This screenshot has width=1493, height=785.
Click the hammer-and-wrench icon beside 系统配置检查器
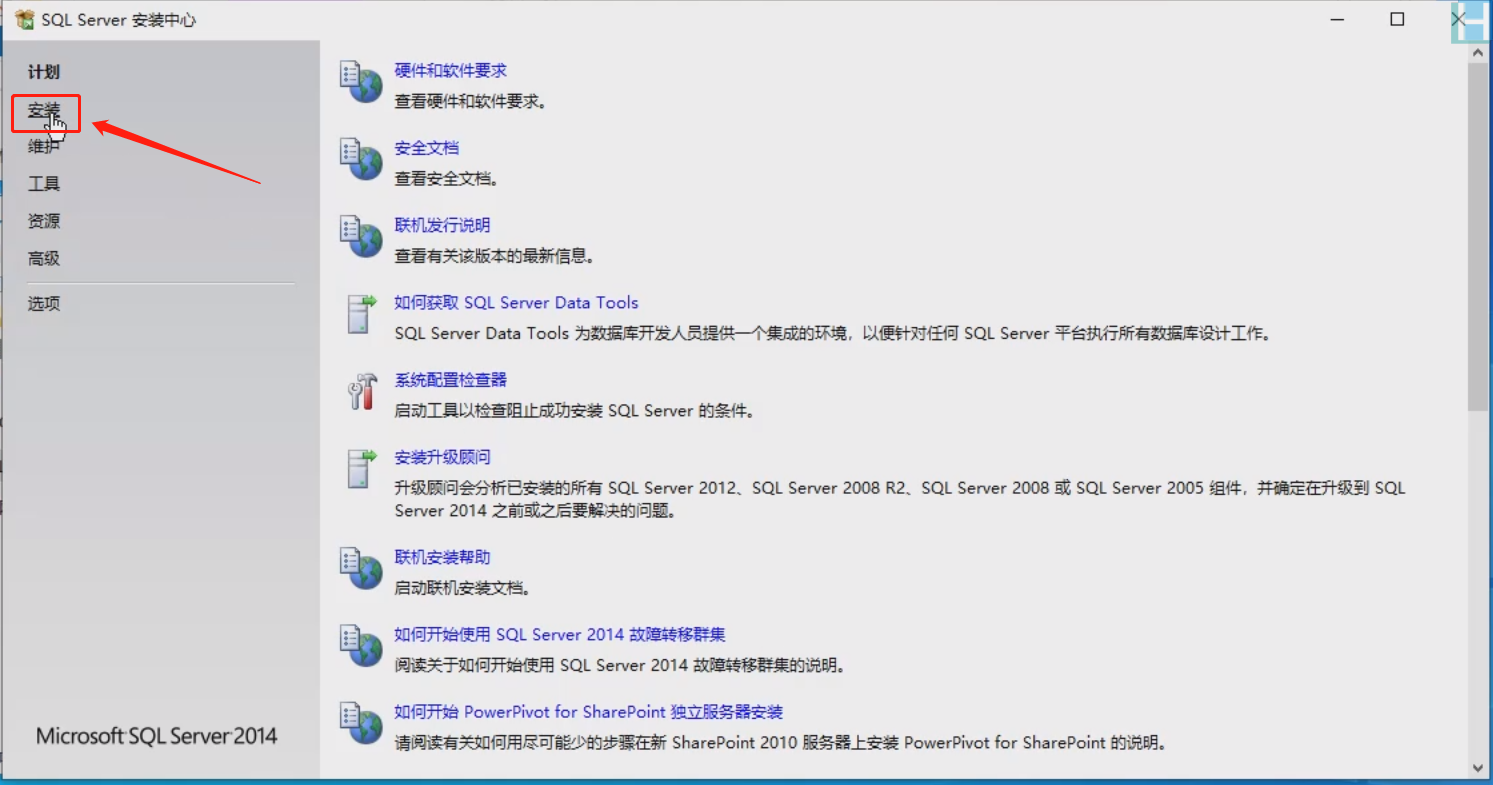click(x=361, y=391)
